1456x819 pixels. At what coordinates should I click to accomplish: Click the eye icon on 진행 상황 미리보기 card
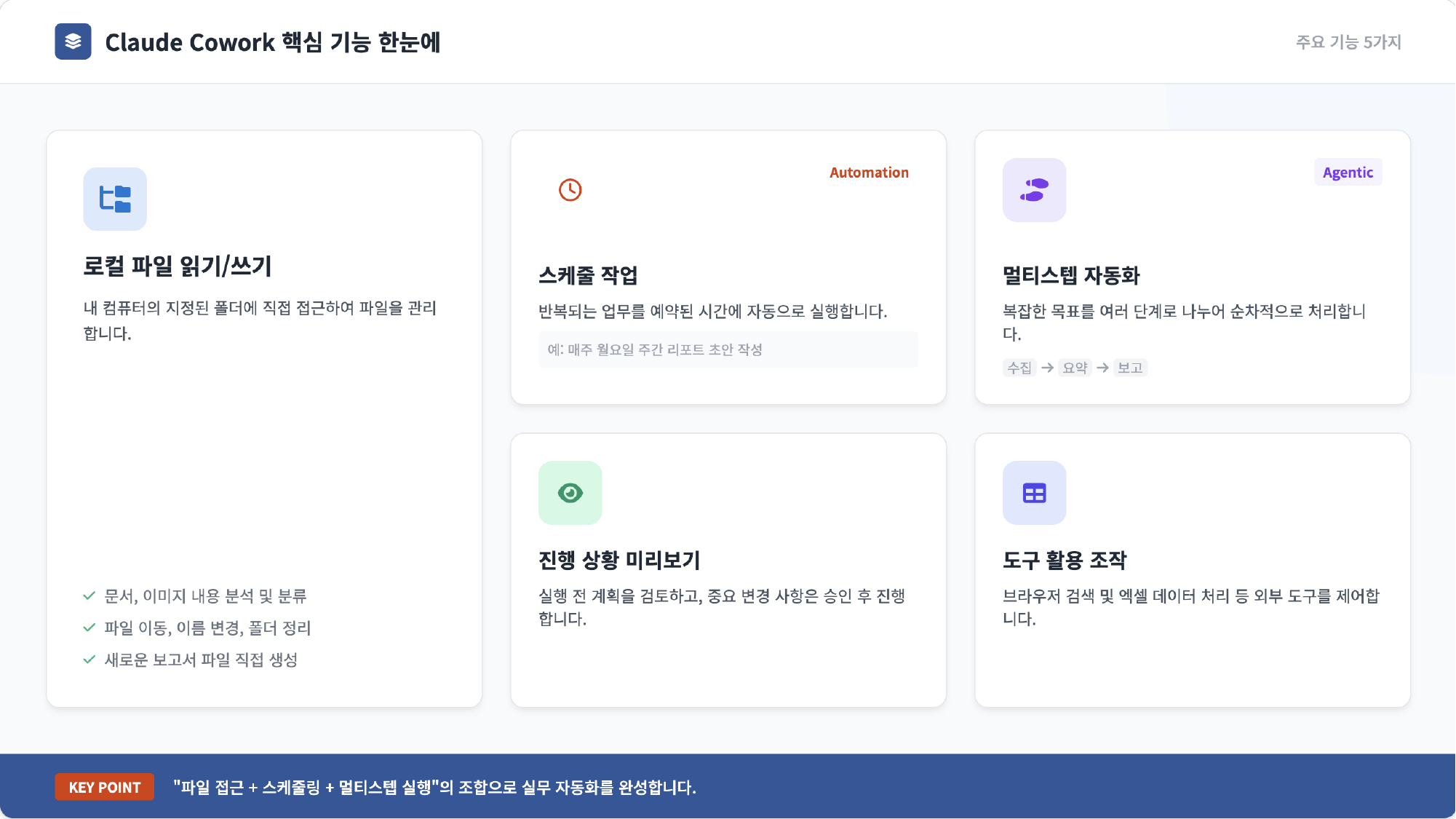pyautogui.click(x=570, y=493)
